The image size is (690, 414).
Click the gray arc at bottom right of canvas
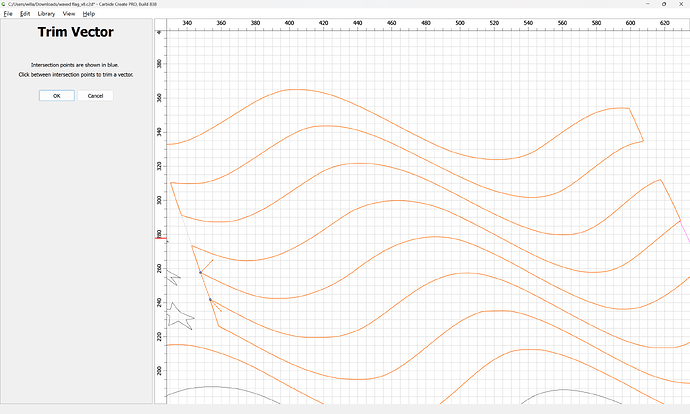(x=560, y=391)
